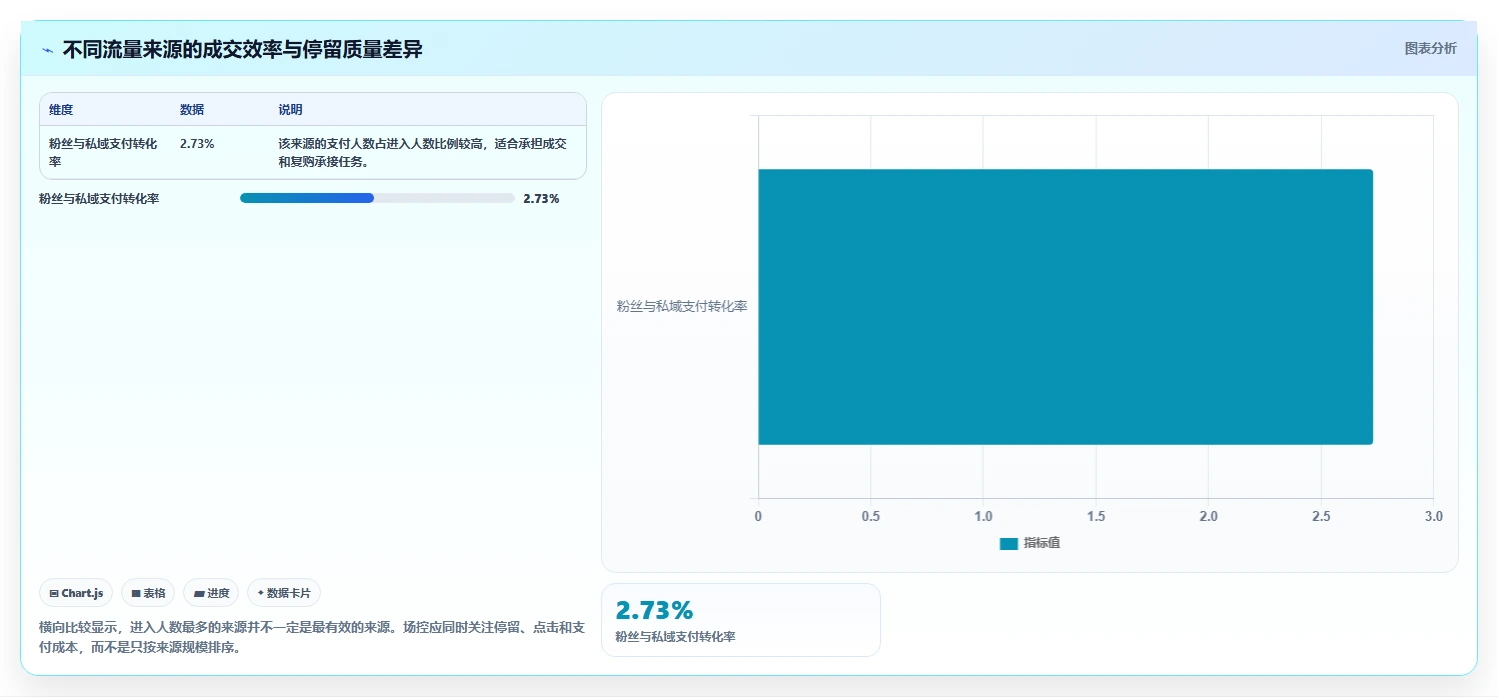
Task: Select the 数据卡片 tag chip
Action: (284, 593)
